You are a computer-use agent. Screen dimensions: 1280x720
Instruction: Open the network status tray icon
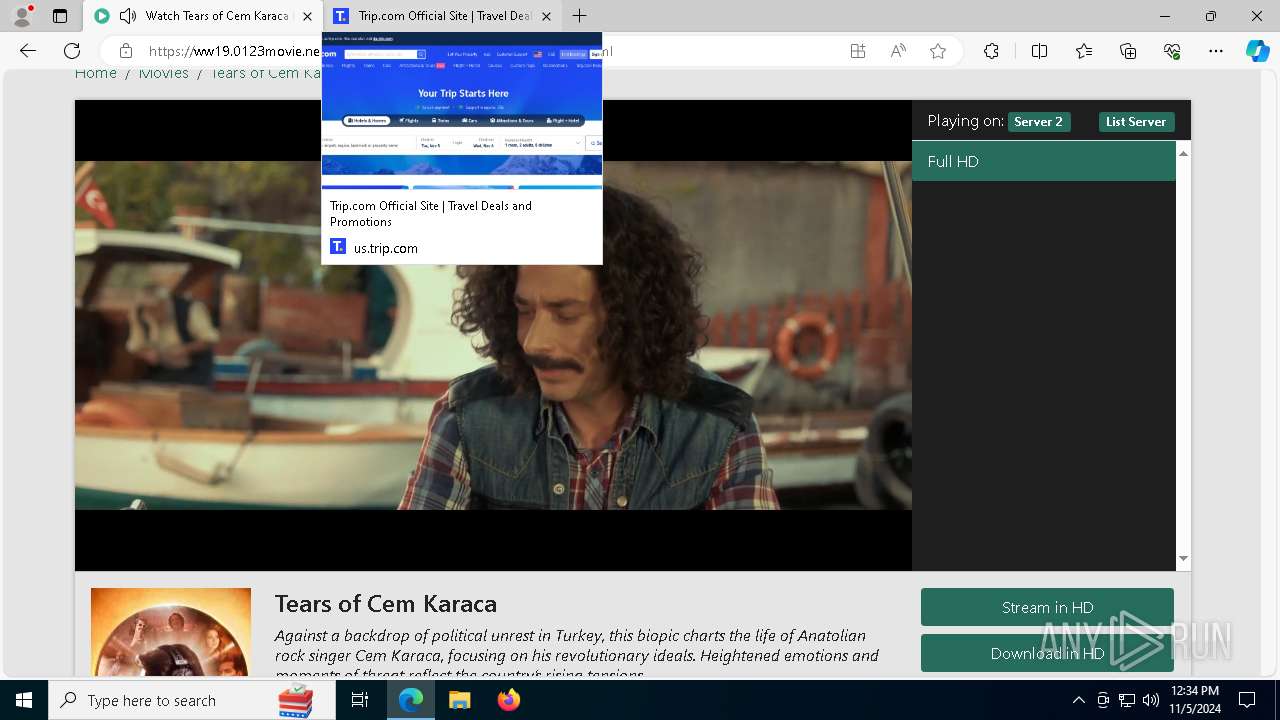(x=1127, y=700)
